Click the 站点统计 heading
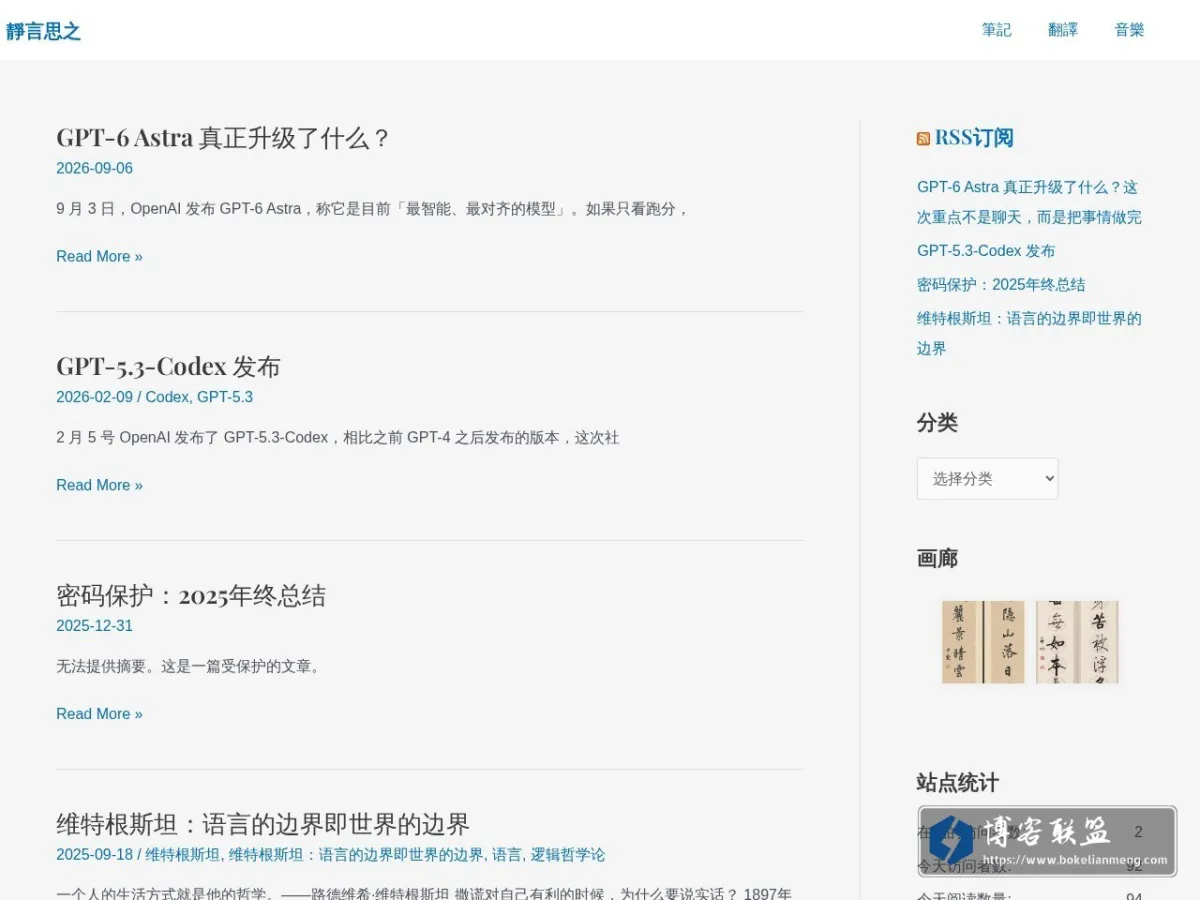Screen dimensions: 1200x900 [x=957, y=783]
